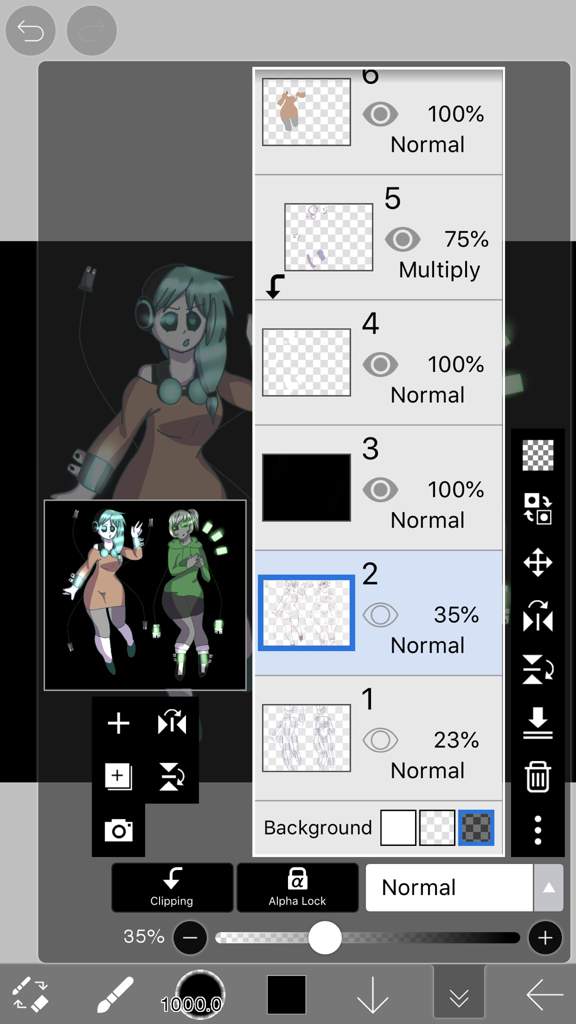Open the Normal blend mode dropdown

(450, 888)
